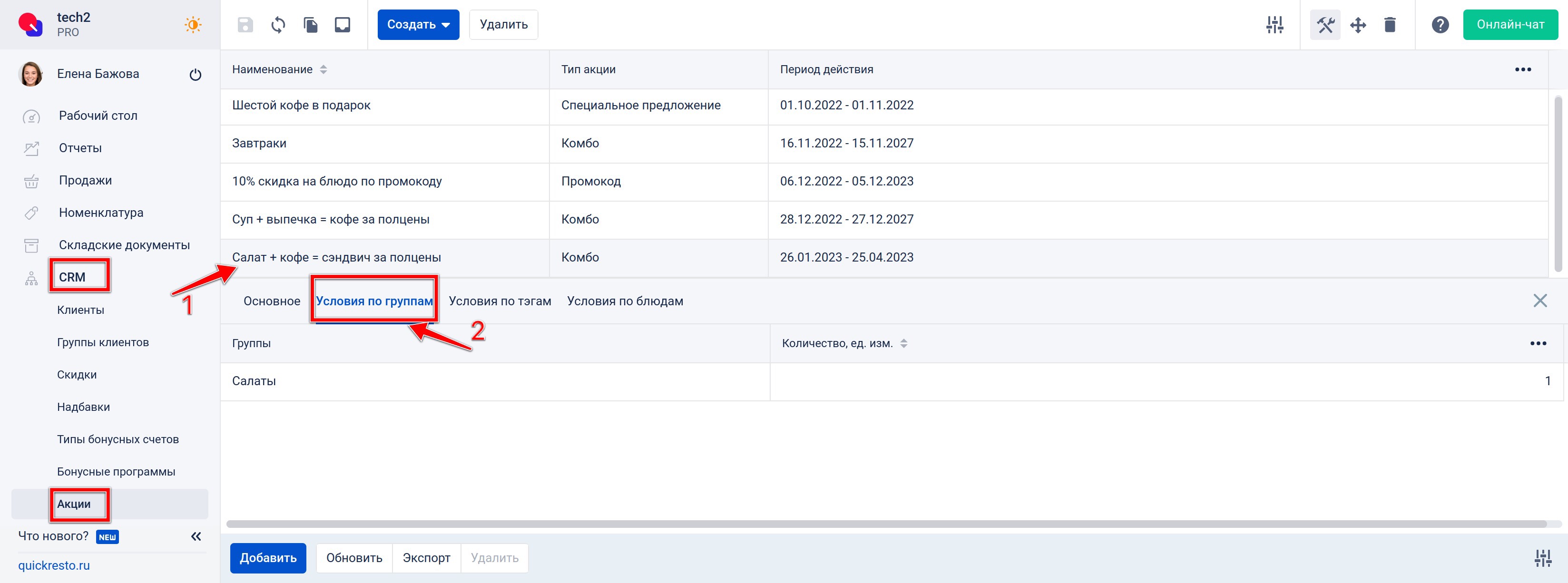
Task: Switch to Основное tab
Action: 272,301
